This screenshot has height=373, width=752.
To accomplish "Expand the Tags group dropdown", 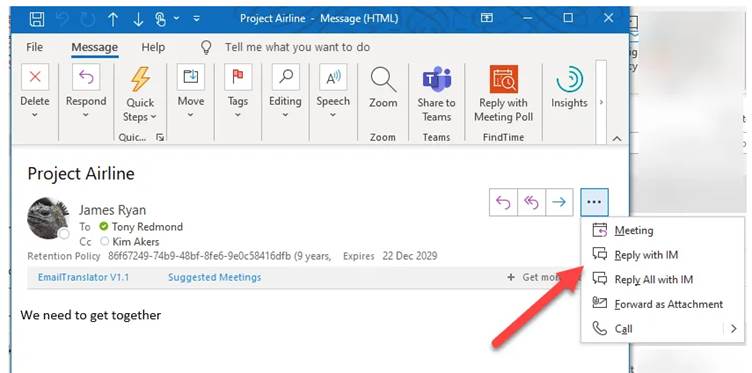I will (237, 115).
